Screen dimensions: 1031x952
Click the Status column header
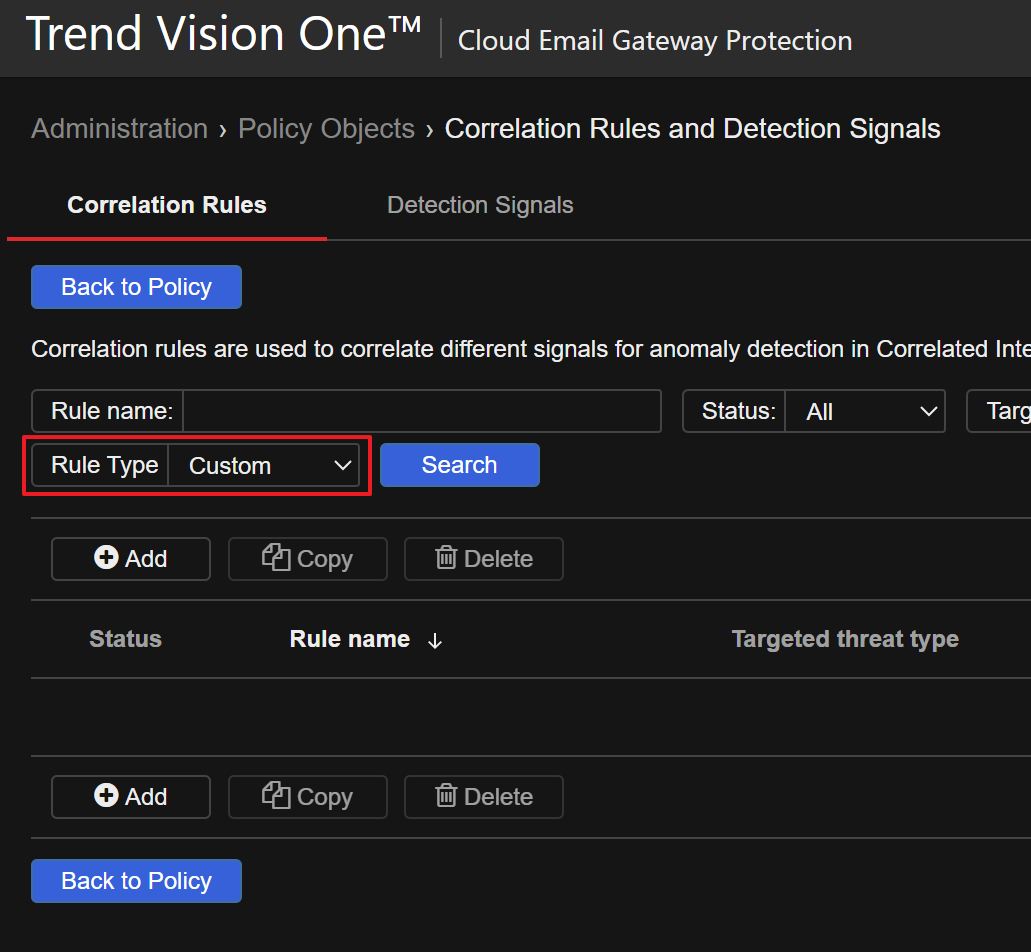pyautogui.click(x=125, y=639)
